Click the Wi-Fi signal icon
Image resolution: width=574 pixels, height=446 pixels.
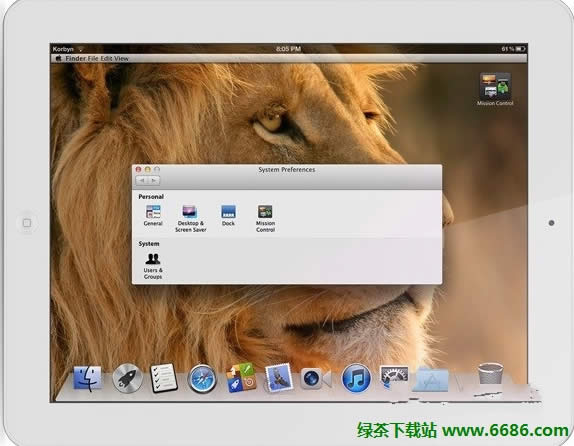(x=80, y=49)
